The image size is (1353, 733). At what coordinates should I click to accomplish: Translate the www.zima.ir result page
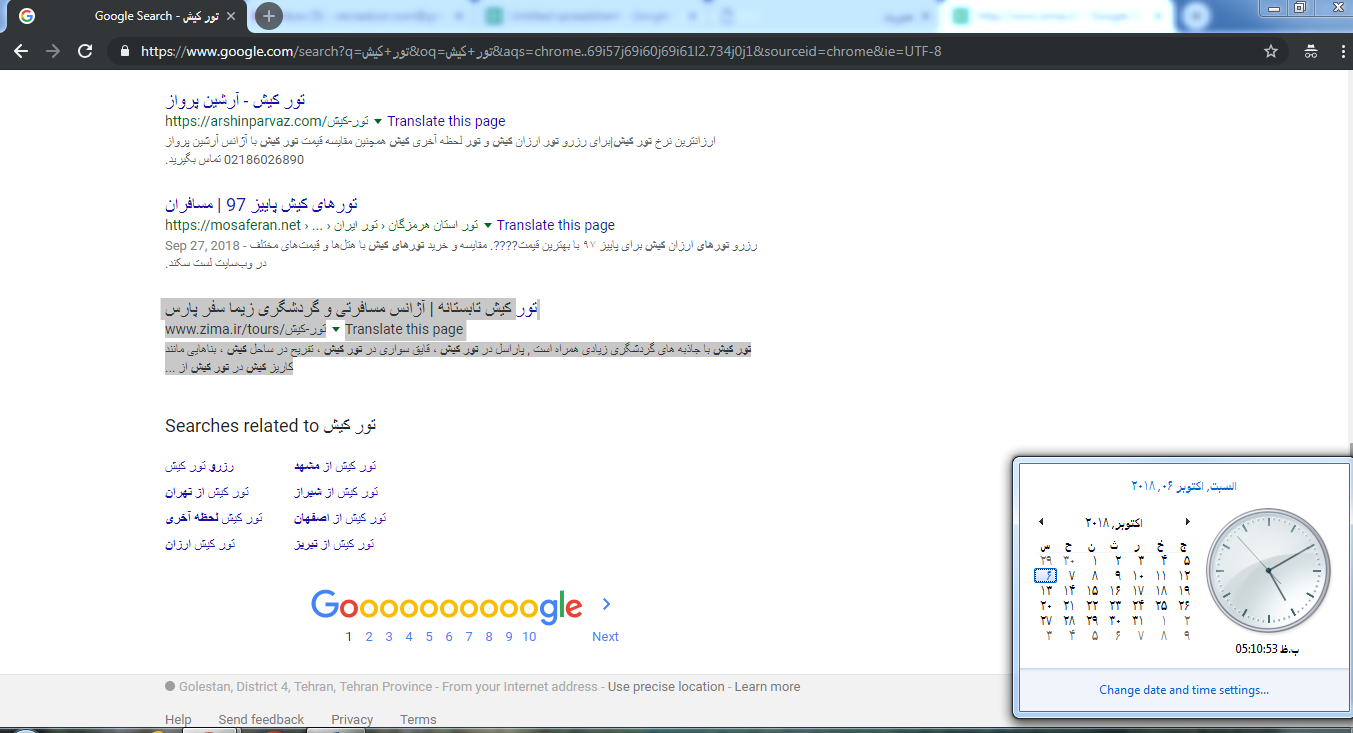tap(404, 329)
